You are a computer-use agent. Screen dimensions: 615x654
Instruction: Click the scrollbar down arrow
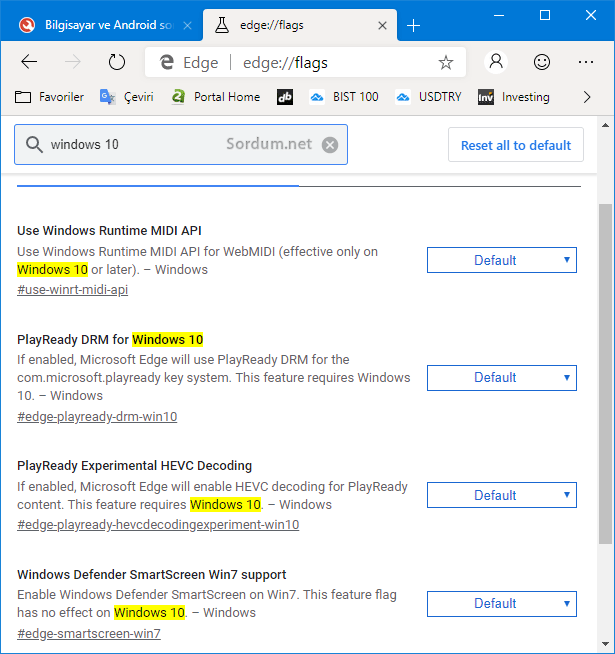[x=605, y=644]
